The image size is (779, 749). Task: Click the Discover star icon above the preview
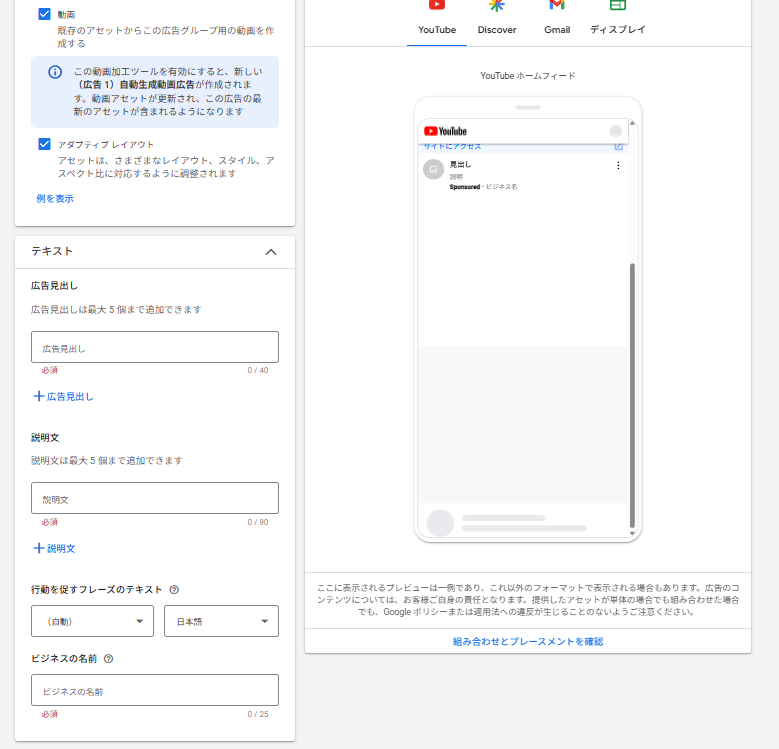click(x=497, y=5)
